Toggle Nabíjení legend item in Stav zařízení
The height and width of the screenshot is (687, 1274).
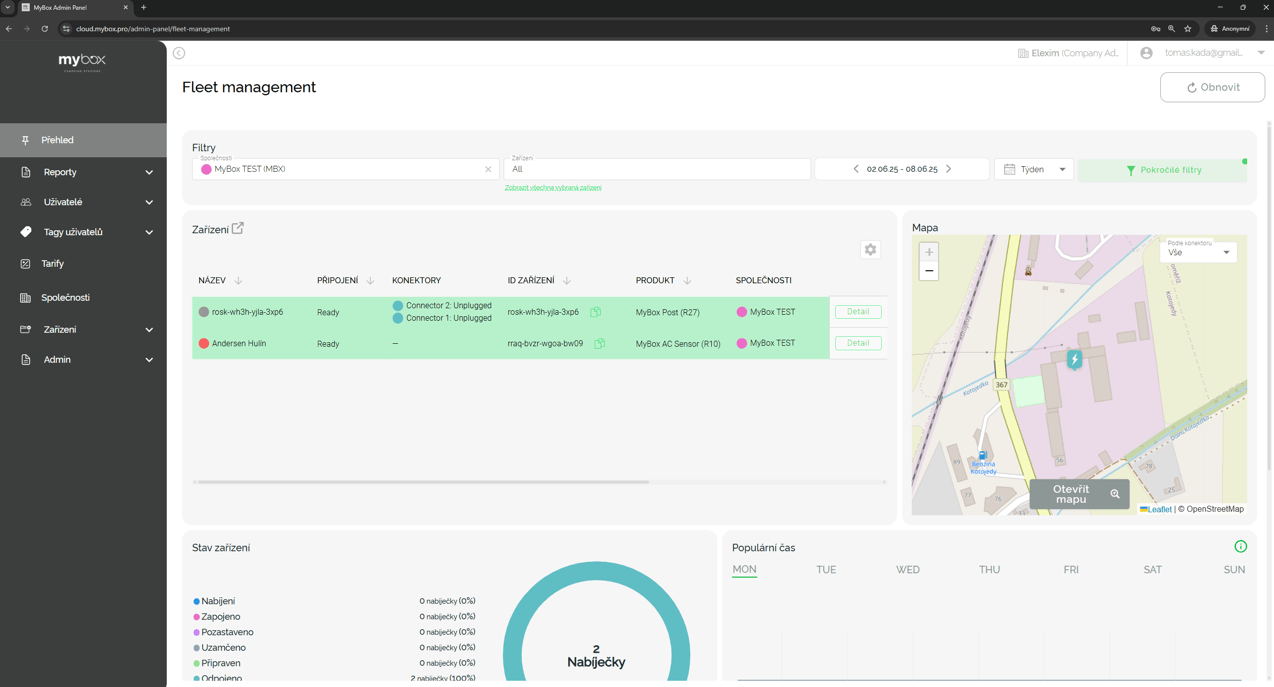pyautogui.click(x=215, y=601)
